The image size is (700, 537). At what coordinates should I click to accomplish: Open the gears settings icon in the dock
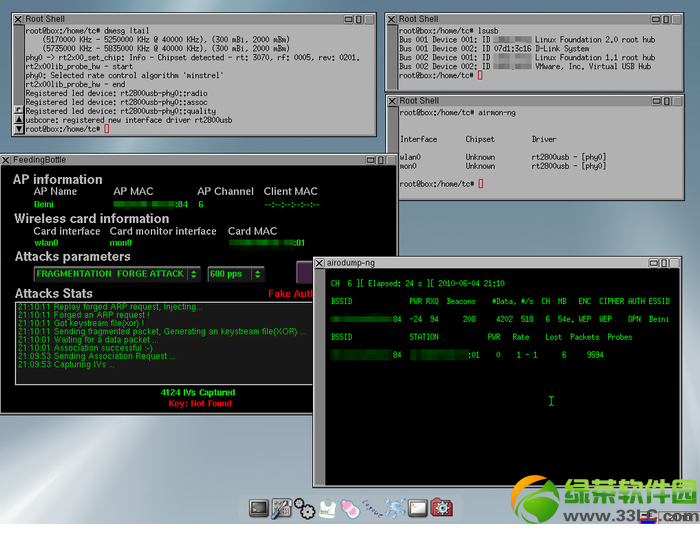click(304, 508)
